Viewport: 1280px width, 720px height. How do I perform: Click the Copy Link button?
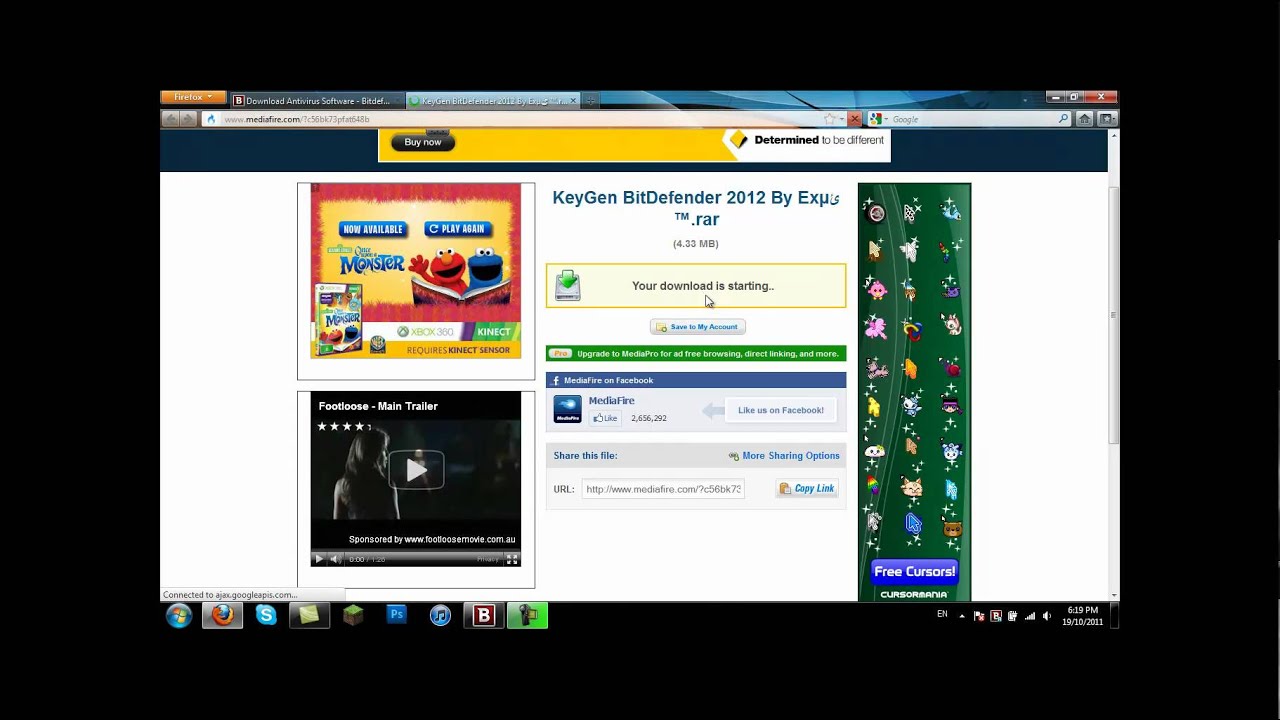pos(807,489)
